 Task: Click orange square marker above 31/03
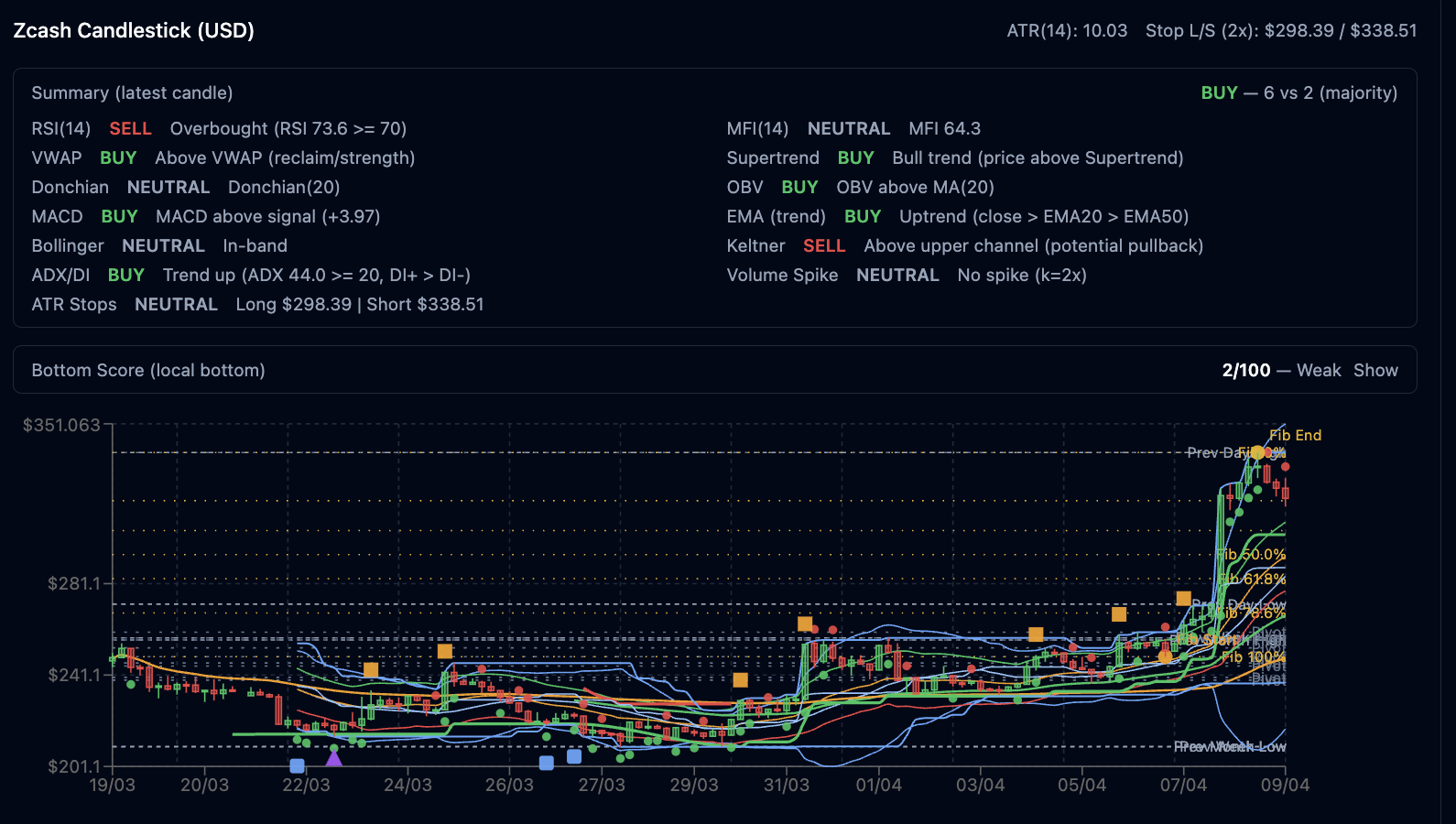(x=805, y=623)
